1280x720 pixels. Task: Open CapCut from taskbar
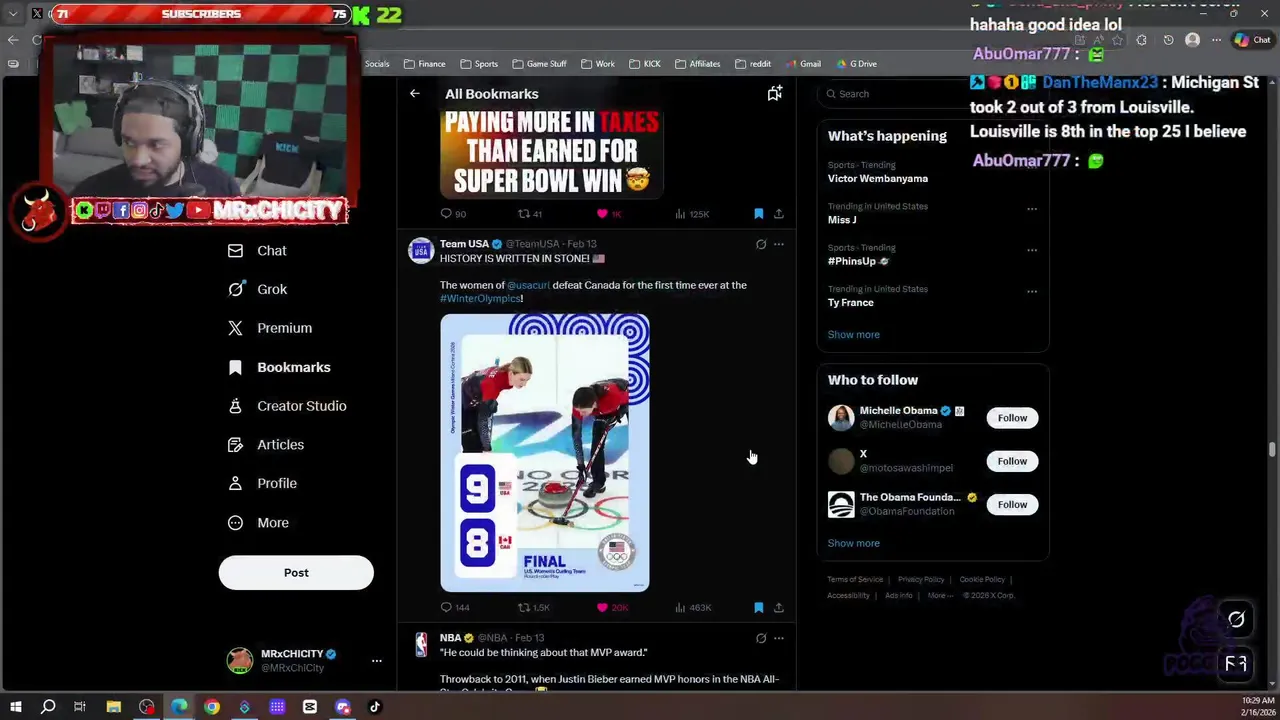[x=310, y=707]
